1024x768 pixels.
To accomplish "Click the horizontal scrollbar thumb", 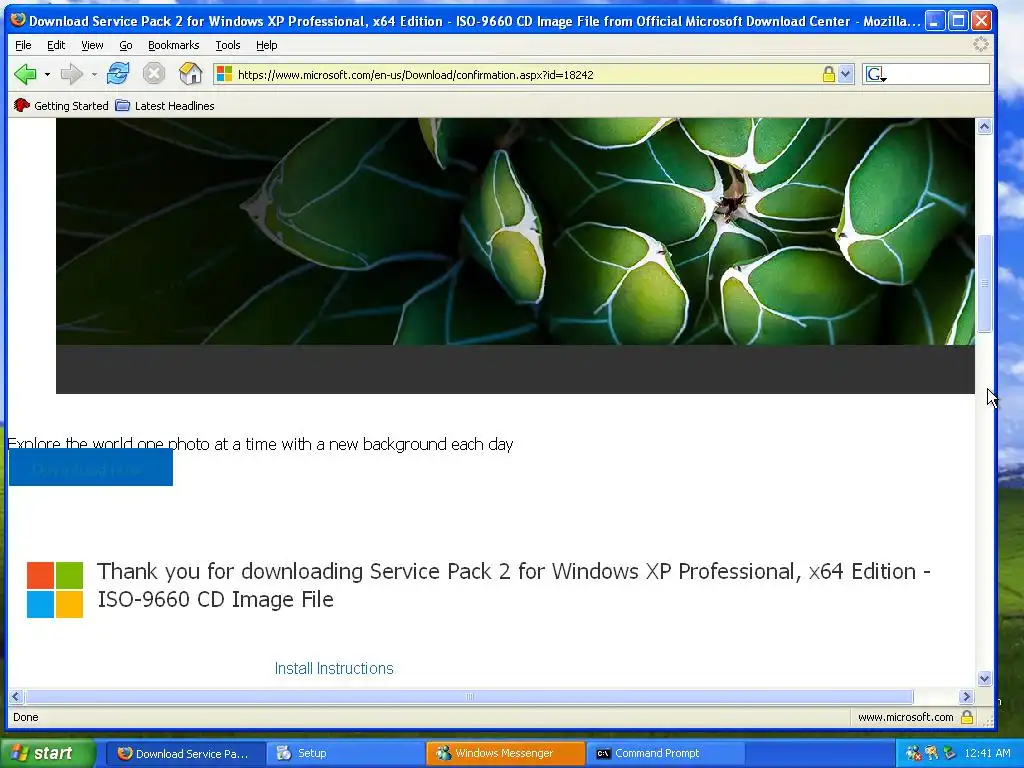I will point(469,696).
